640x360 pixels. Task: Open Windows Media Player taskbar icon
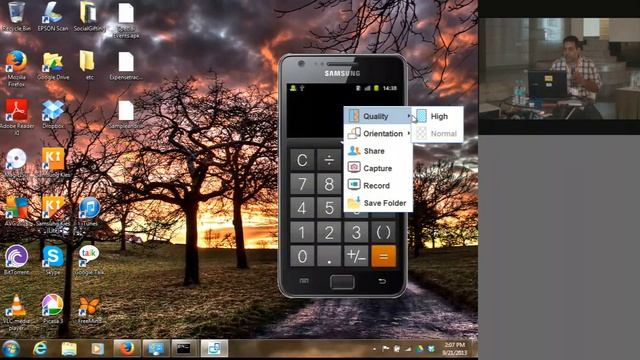click(x=97, y=349)
